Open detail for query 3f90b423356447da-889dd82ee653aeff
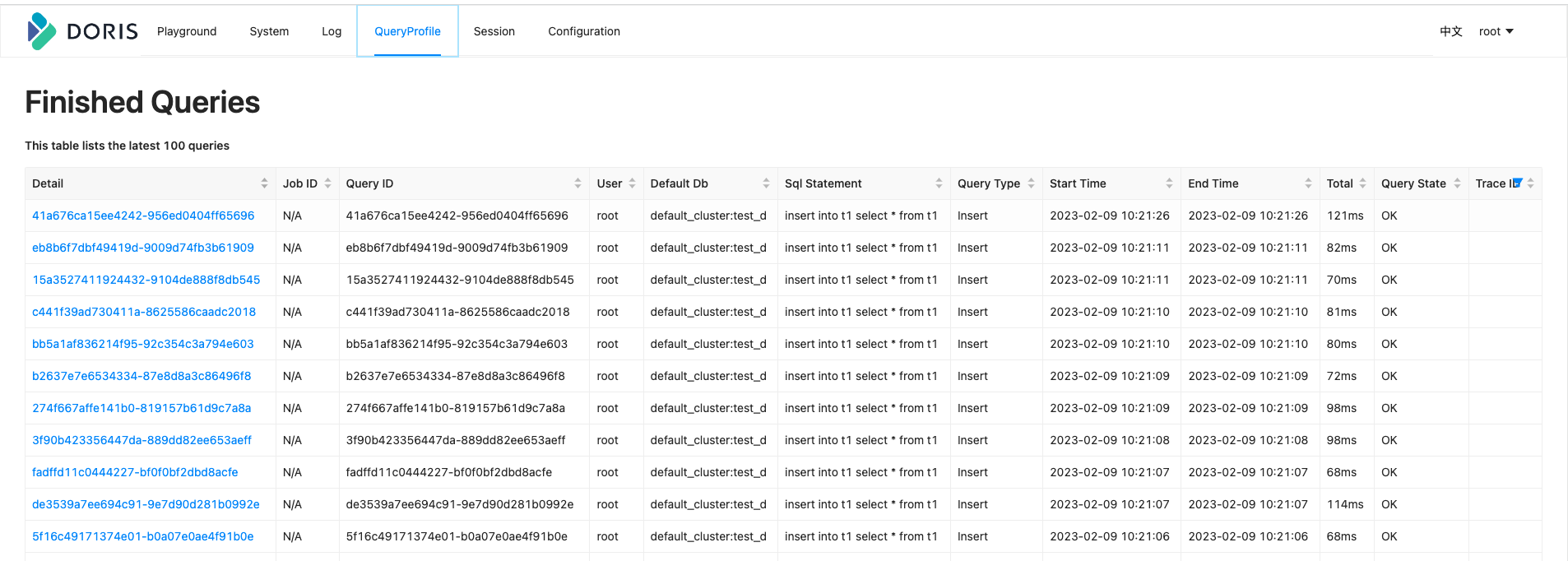 [x=142, y=440]
